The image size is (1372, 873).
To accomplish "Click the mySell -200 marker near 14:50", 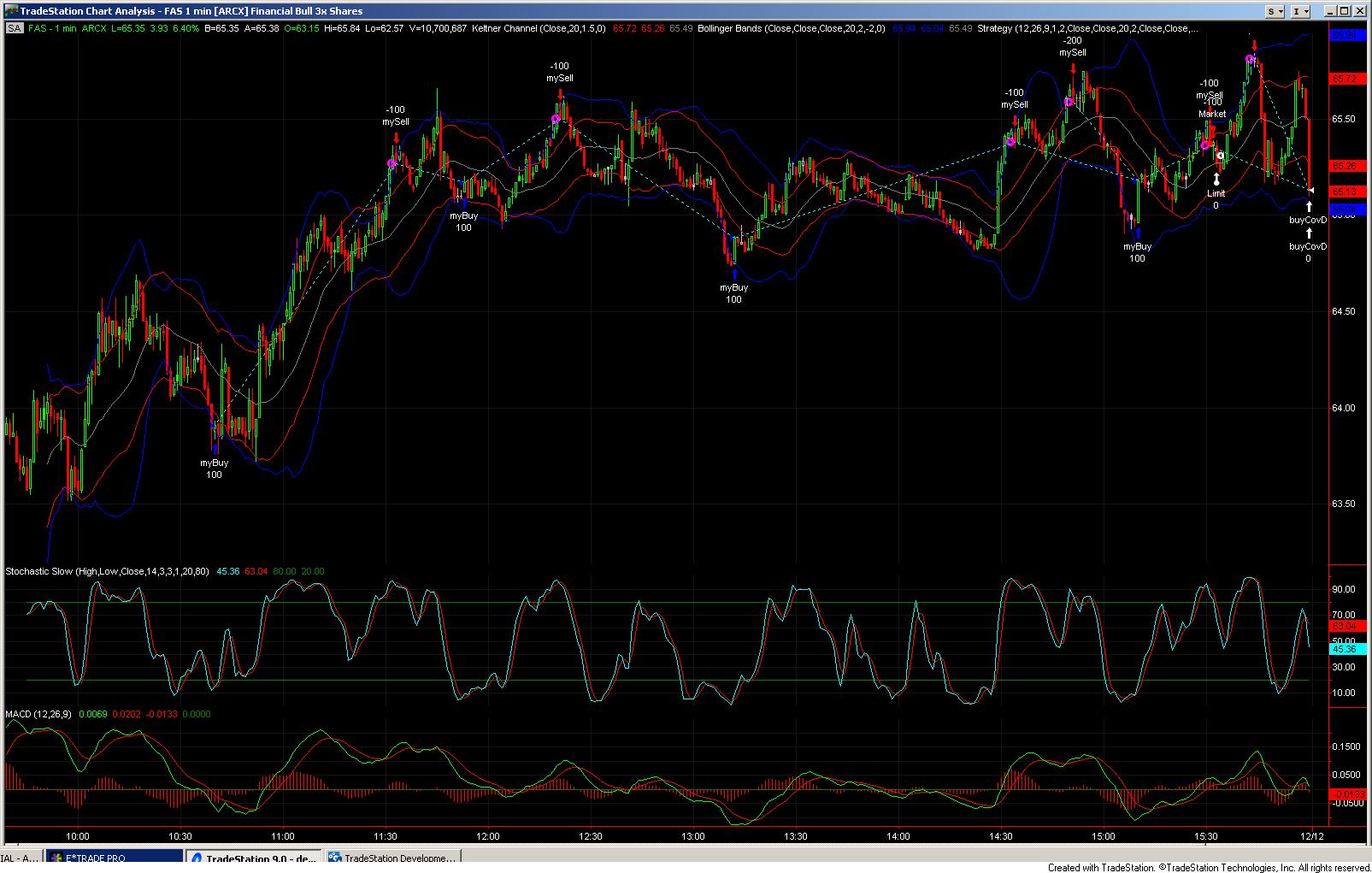I will 1073,46.
